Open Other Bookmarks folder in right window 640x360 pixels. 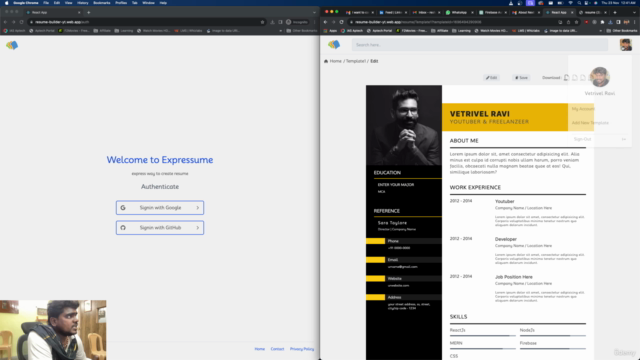pos(622,31)
